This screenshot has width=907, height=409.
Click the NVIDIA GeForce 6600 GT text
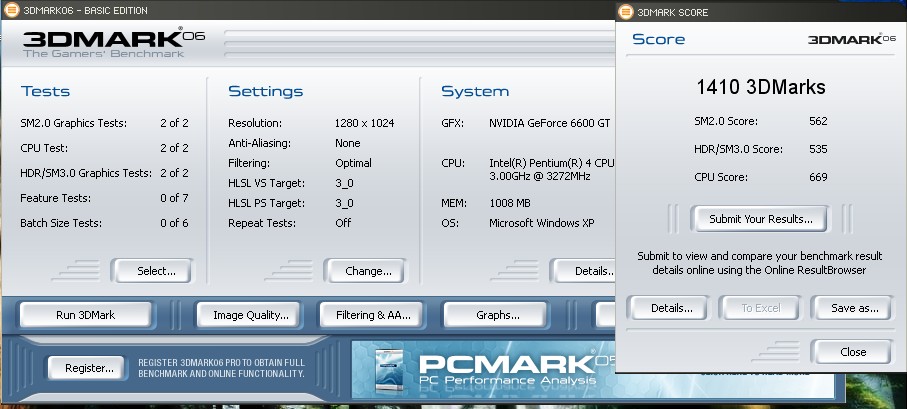(550, 123)
